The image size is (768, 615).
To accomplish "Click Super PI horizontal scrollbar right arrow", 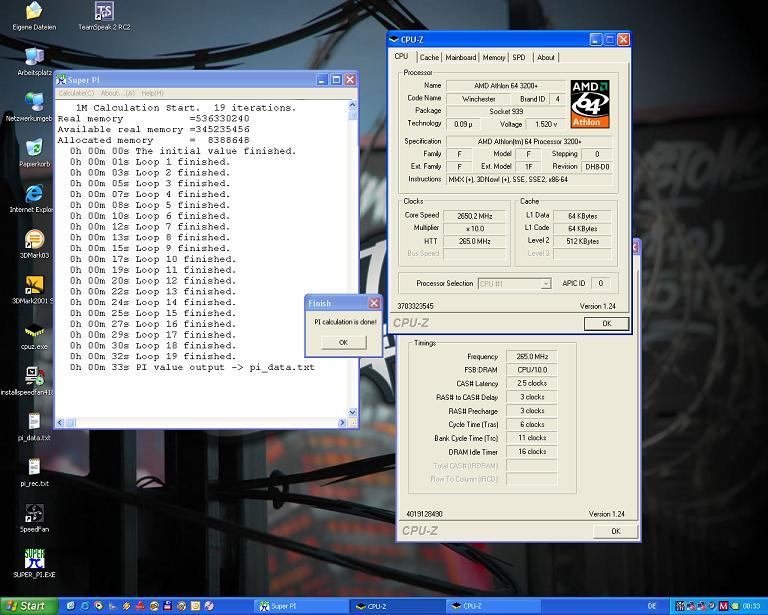I will tap(342, 422).
